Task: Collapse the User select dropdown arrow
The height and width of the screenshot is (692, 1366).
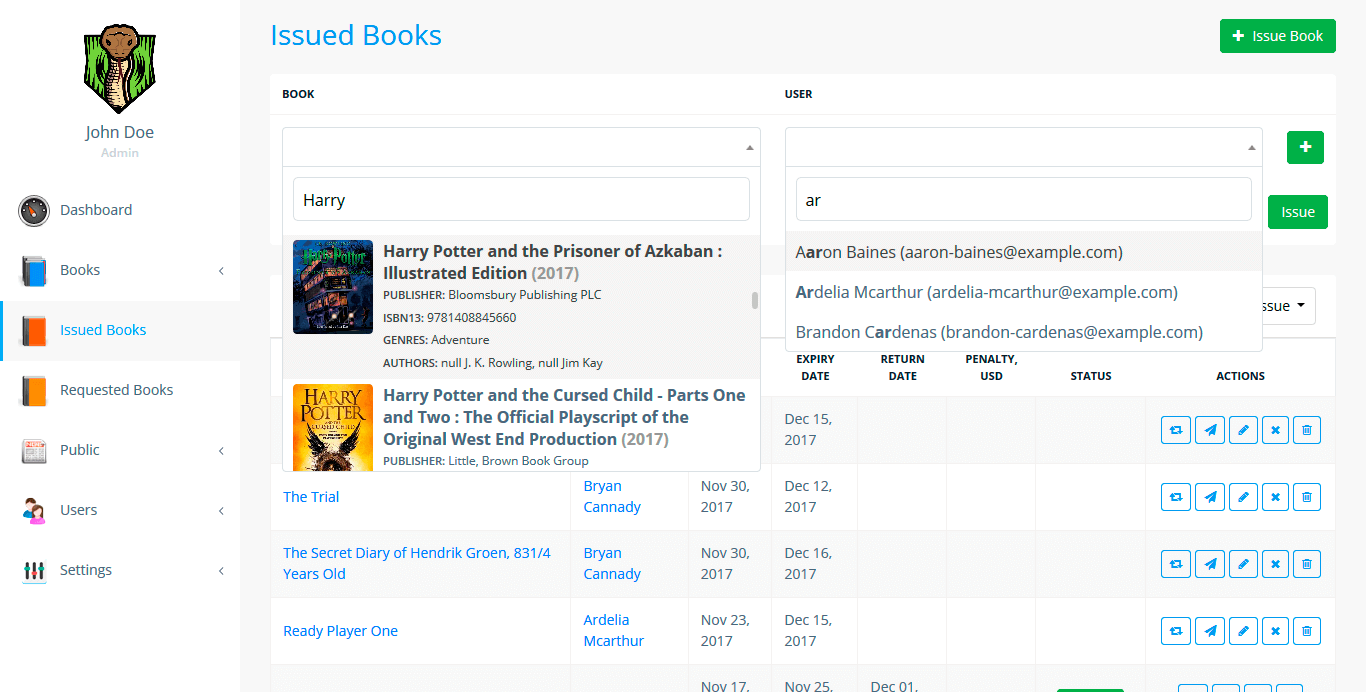Action: (1251, 148)
